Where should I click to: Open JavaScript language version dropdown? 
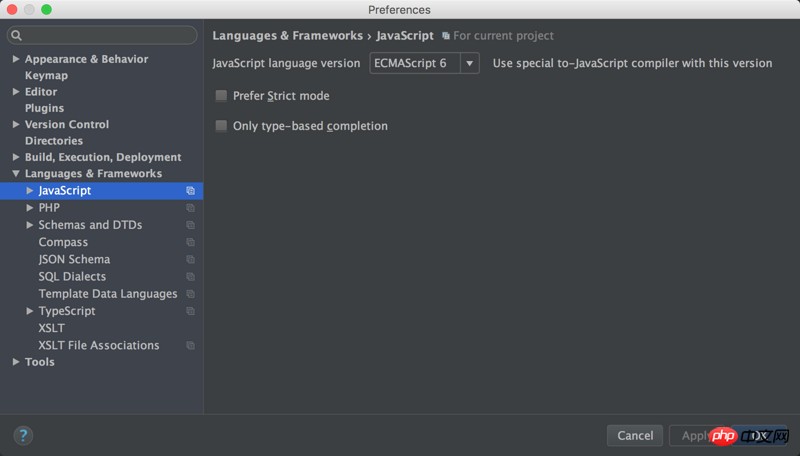(x=424, y=63)
